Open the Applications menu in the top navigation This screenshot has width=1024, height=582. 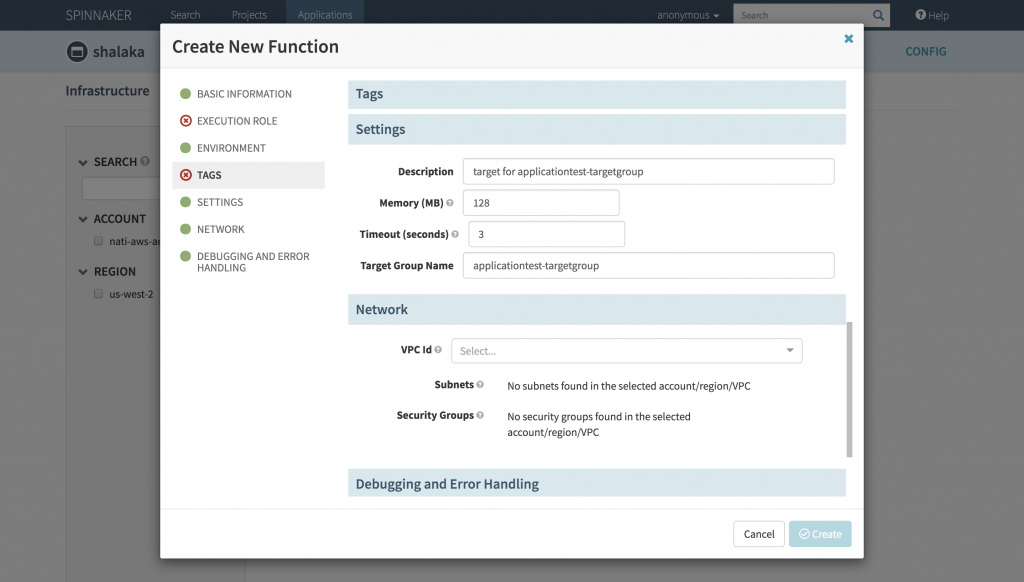pos(324,14)
